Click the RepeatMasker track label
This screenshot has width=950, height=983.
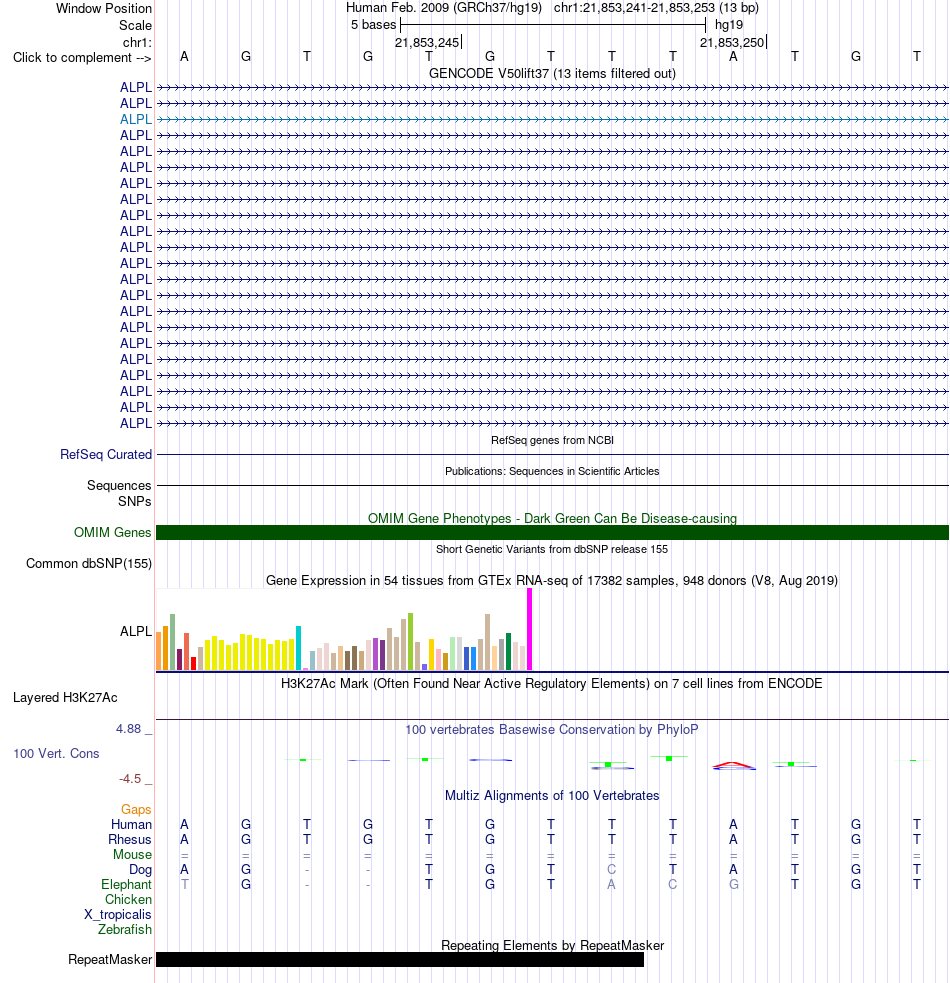pyautogui.click(x=110, y=960)
